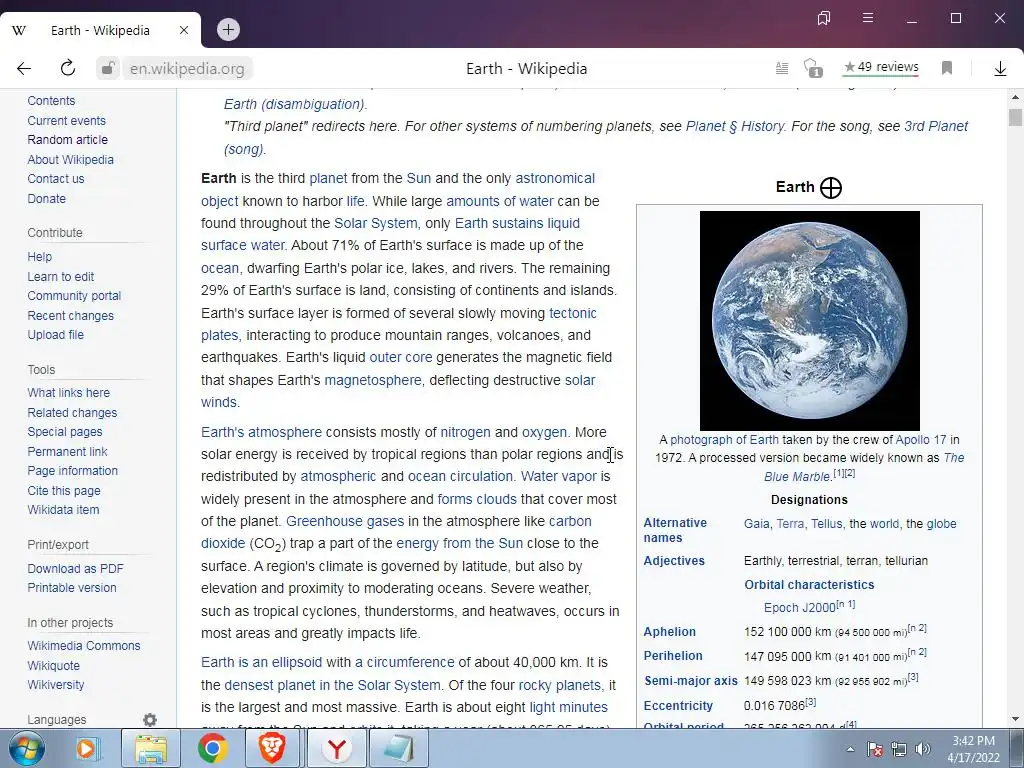Open Earth (disambiguation) link

(x=295, y=104)
